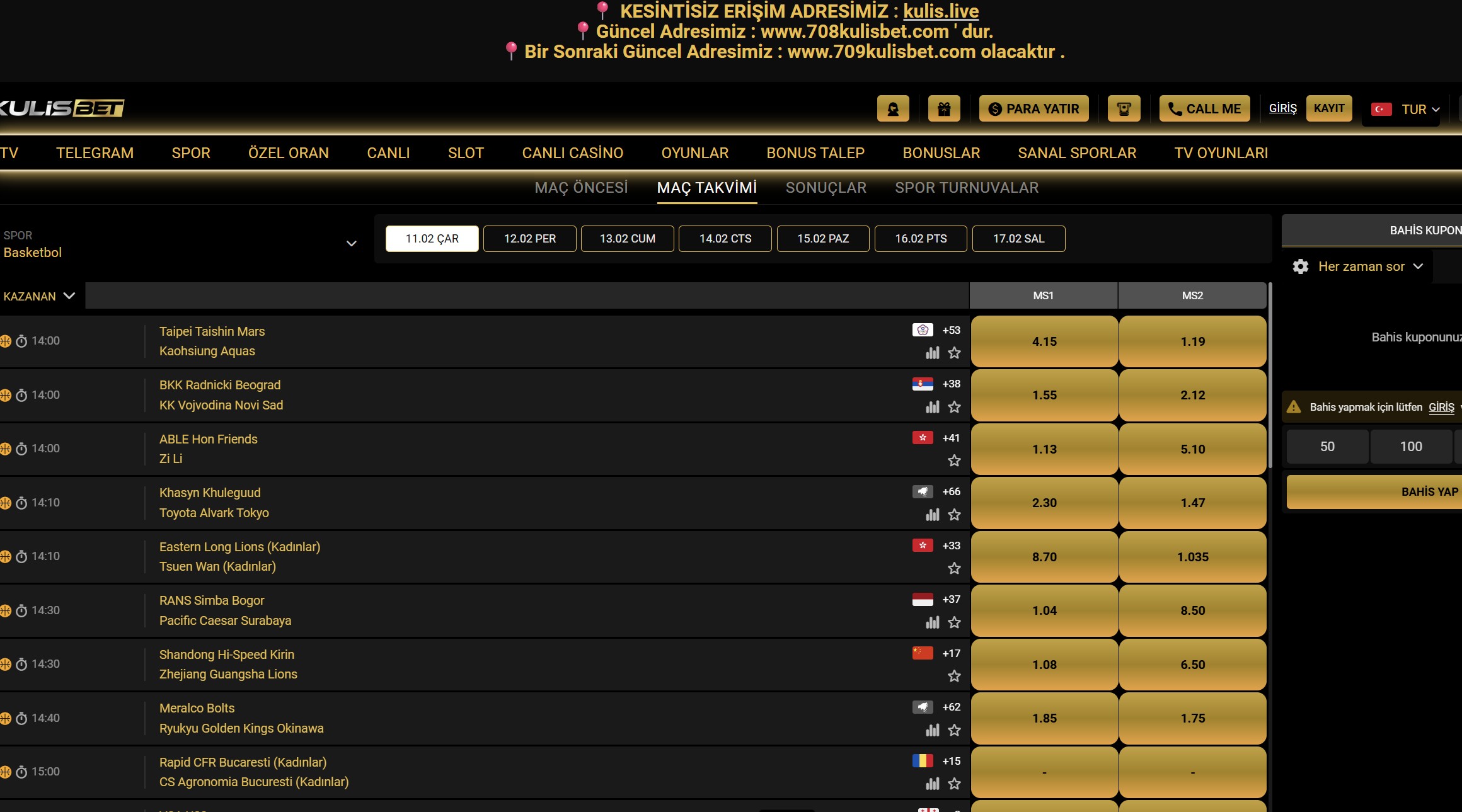Open bet settings gear icon
The width and height of the screenshot is (1462, 812).
coord(1300,266)
